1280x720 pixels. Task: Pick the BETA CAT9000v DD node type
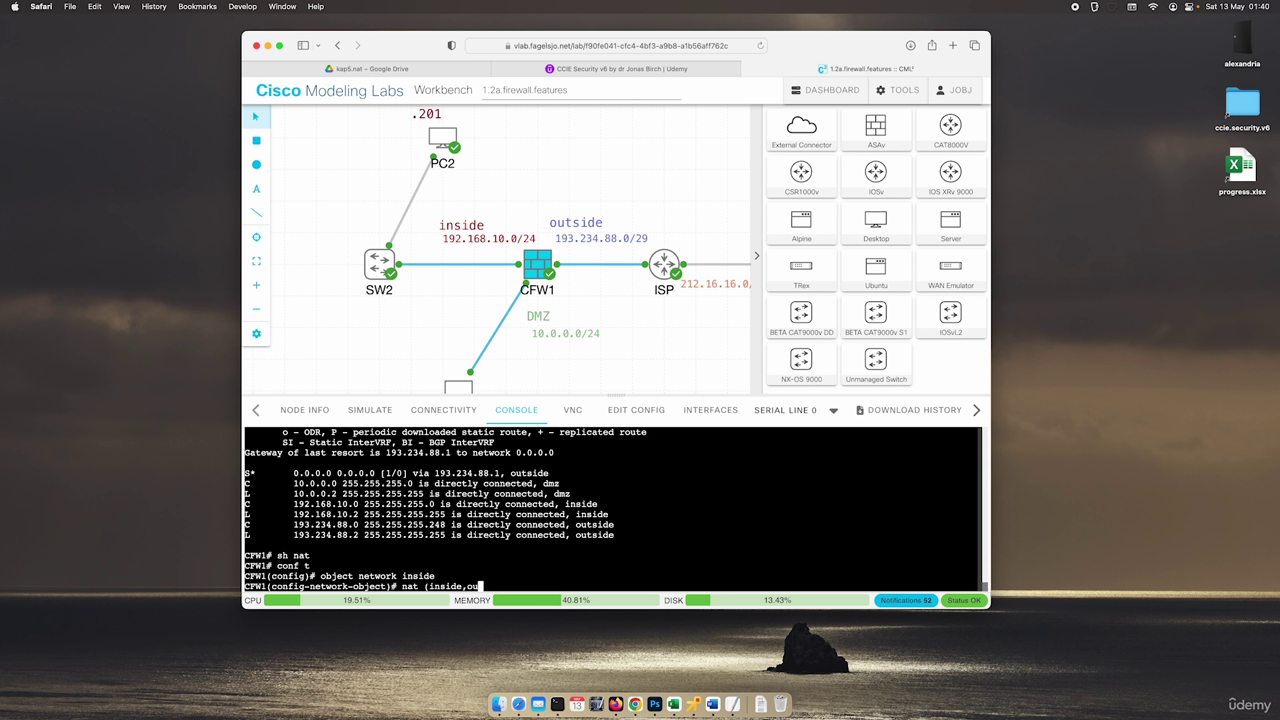click(x=801, y=319)
